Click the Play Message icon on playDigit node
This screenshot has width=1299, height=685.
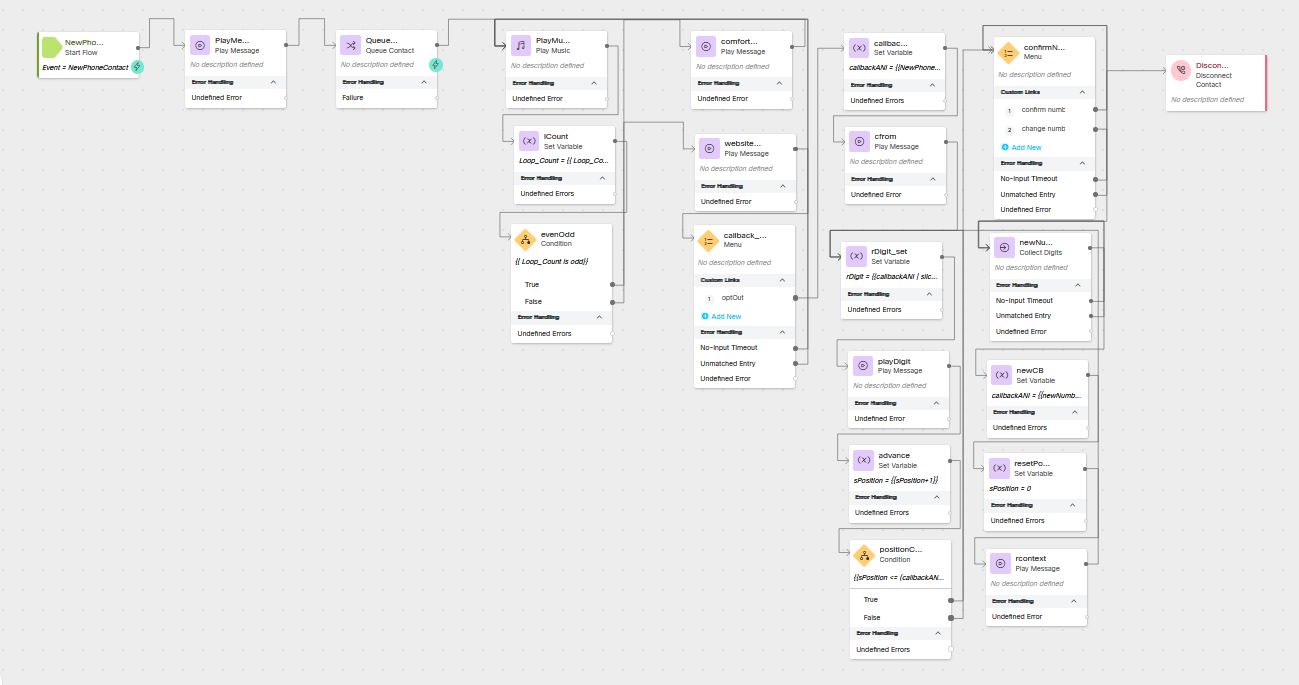pos(864,365)
